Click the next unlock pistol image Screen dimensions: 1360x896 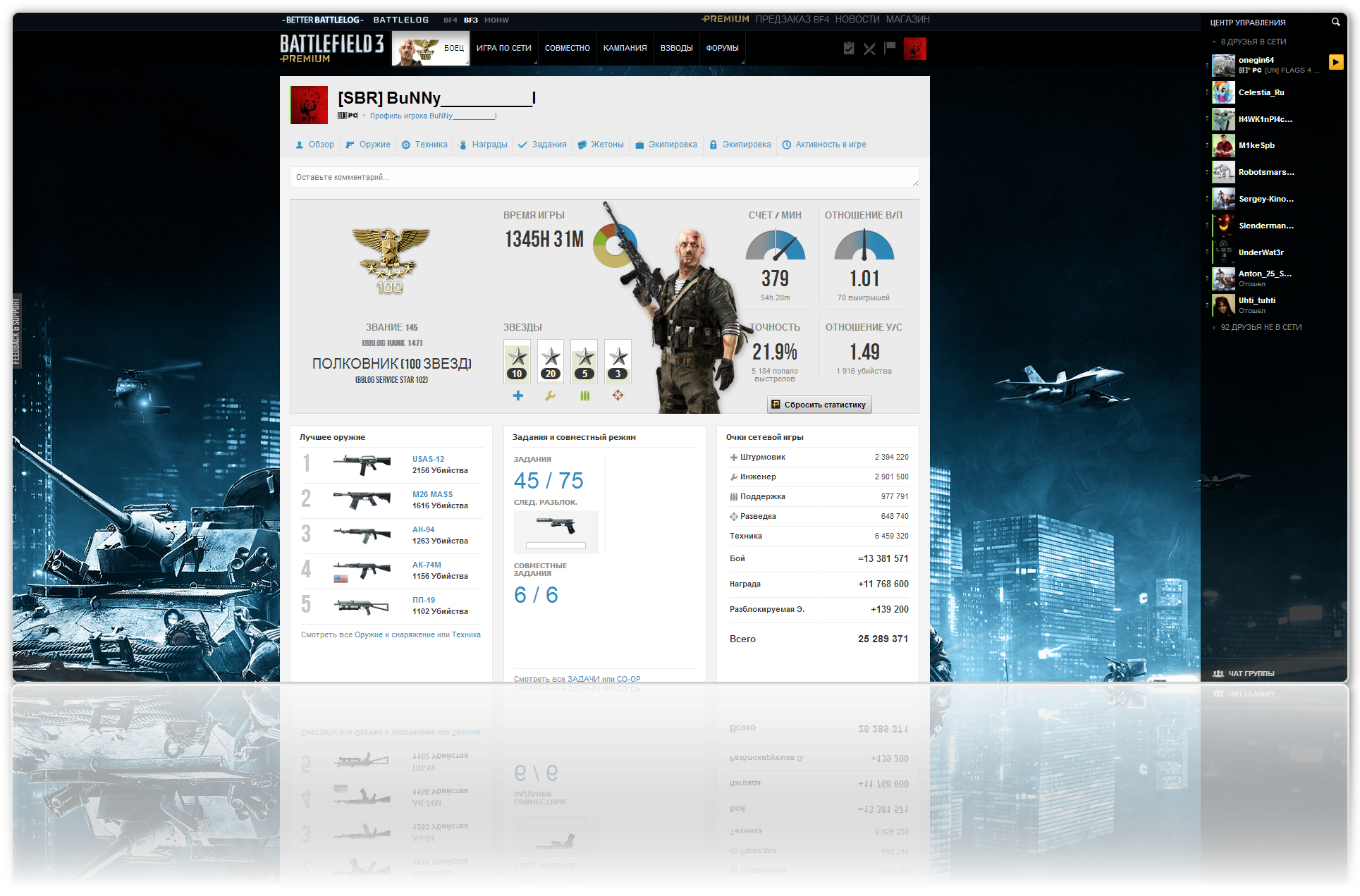[556, 525]
